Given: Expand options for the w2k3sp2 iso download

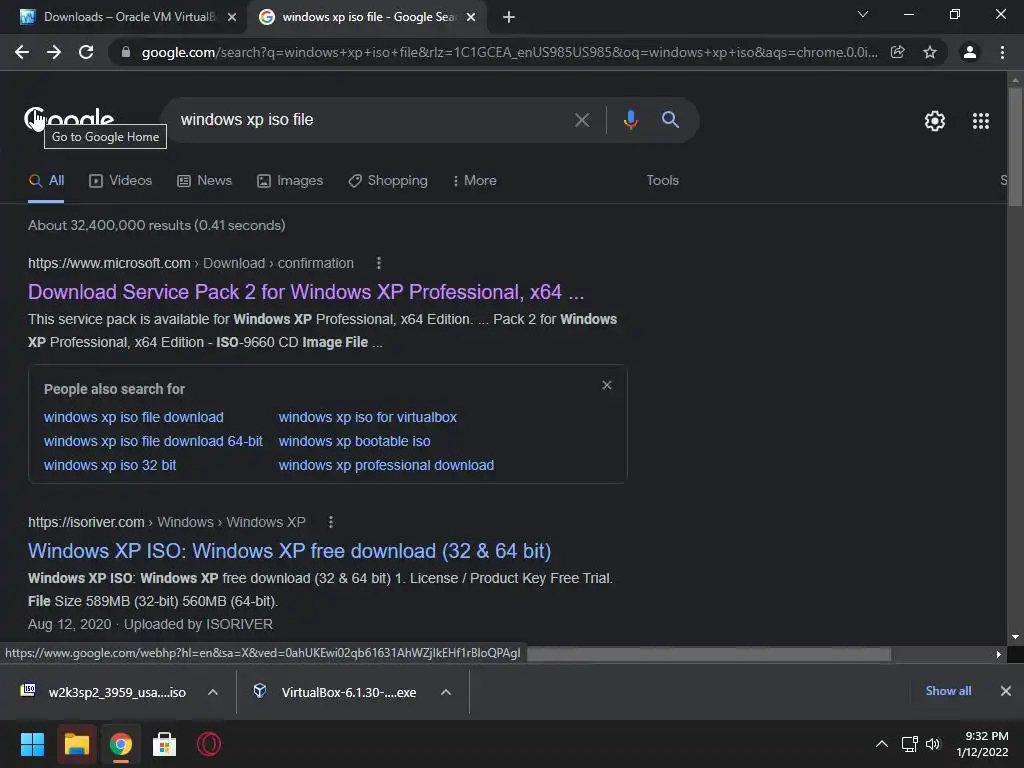Looking at the screenshot, I should (x=213, y=692).
